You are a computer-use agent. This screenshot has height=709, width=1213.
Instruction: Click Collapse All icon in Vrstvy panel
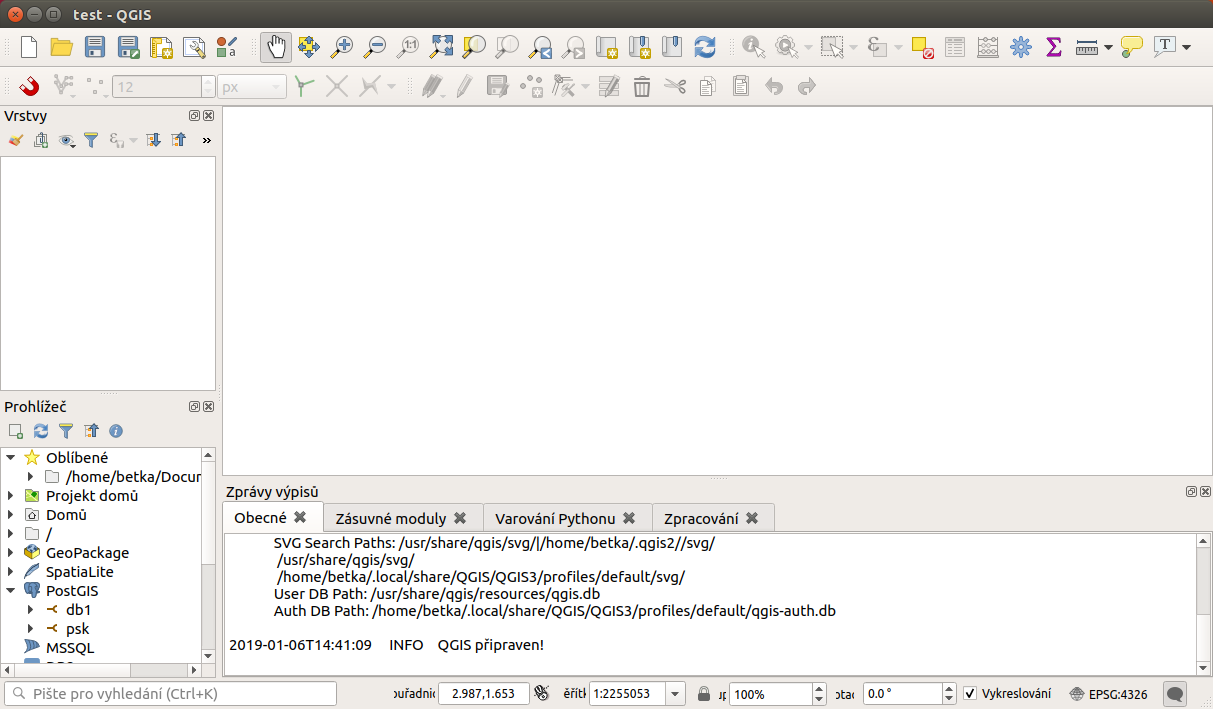coord(178,141)
